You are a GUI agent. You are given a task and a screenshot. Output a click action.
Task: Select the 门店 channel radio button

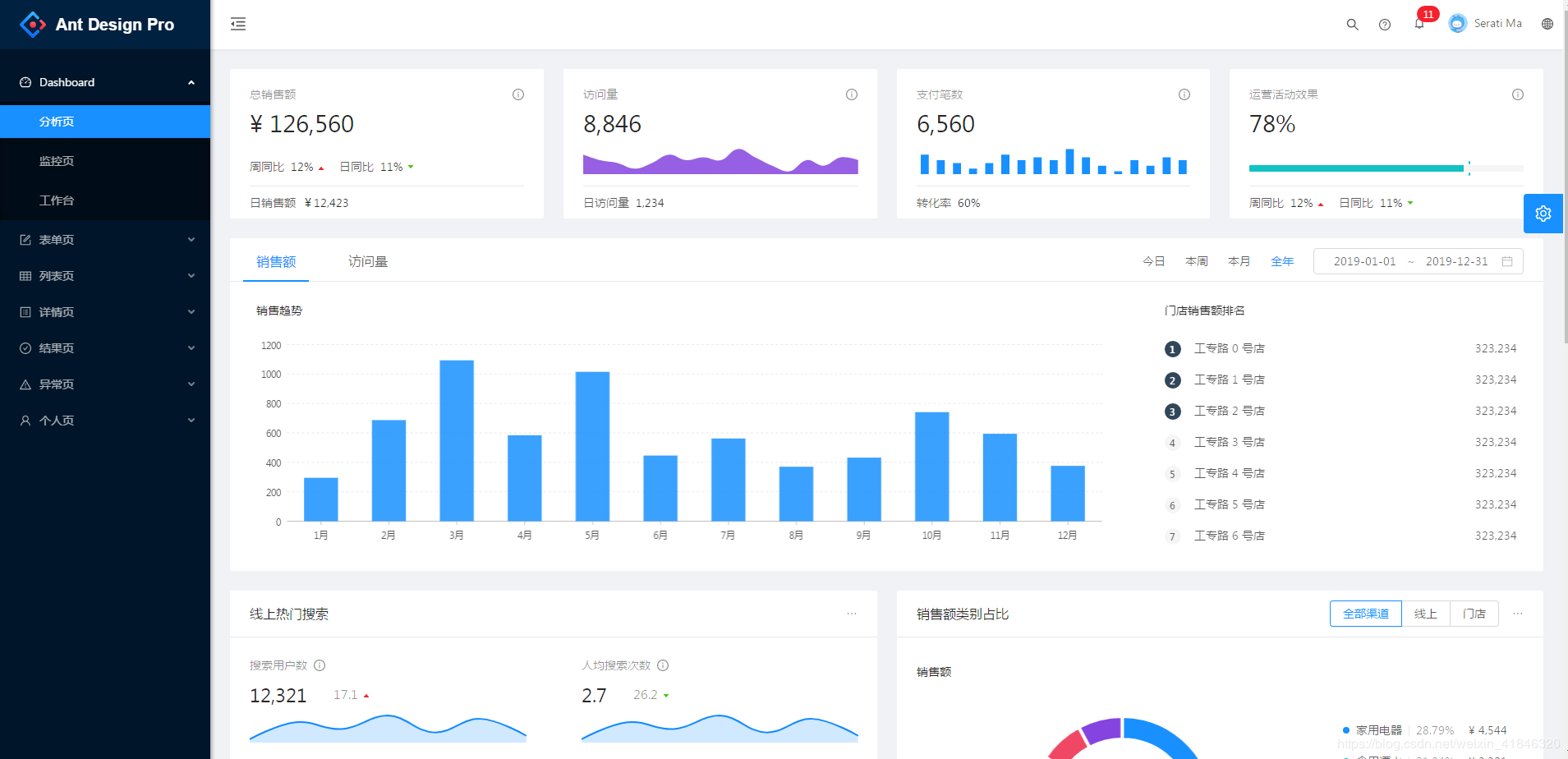pyautogui.click(x=1474, y=614)
